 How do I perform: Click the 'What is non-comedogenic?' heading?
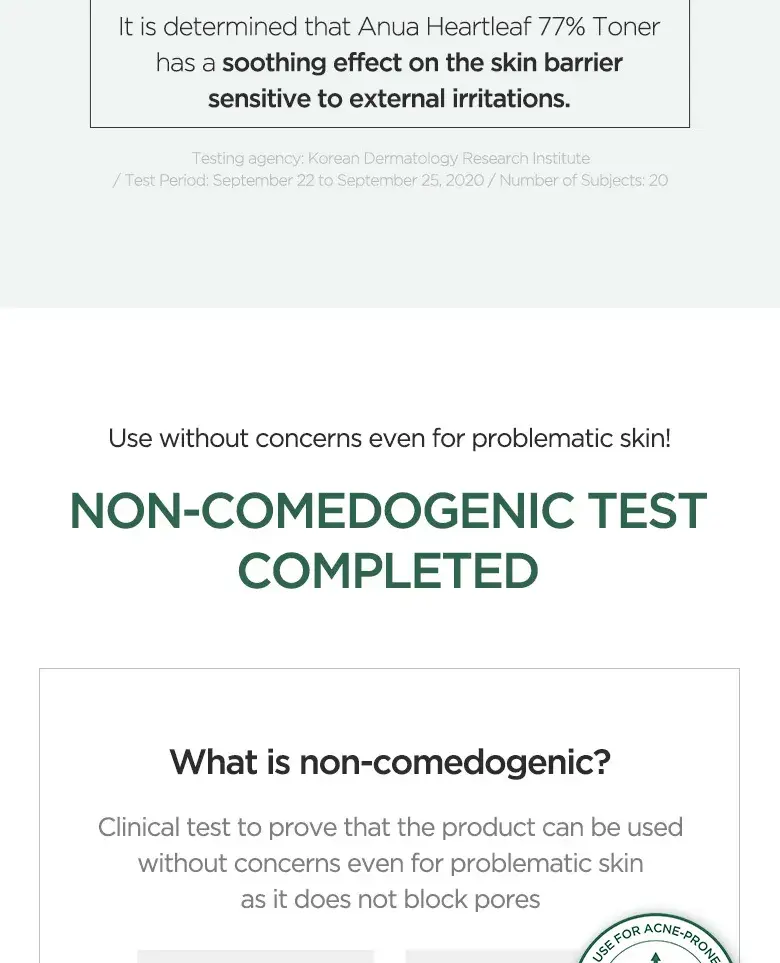pyautogui.click(x=389, y=762)
